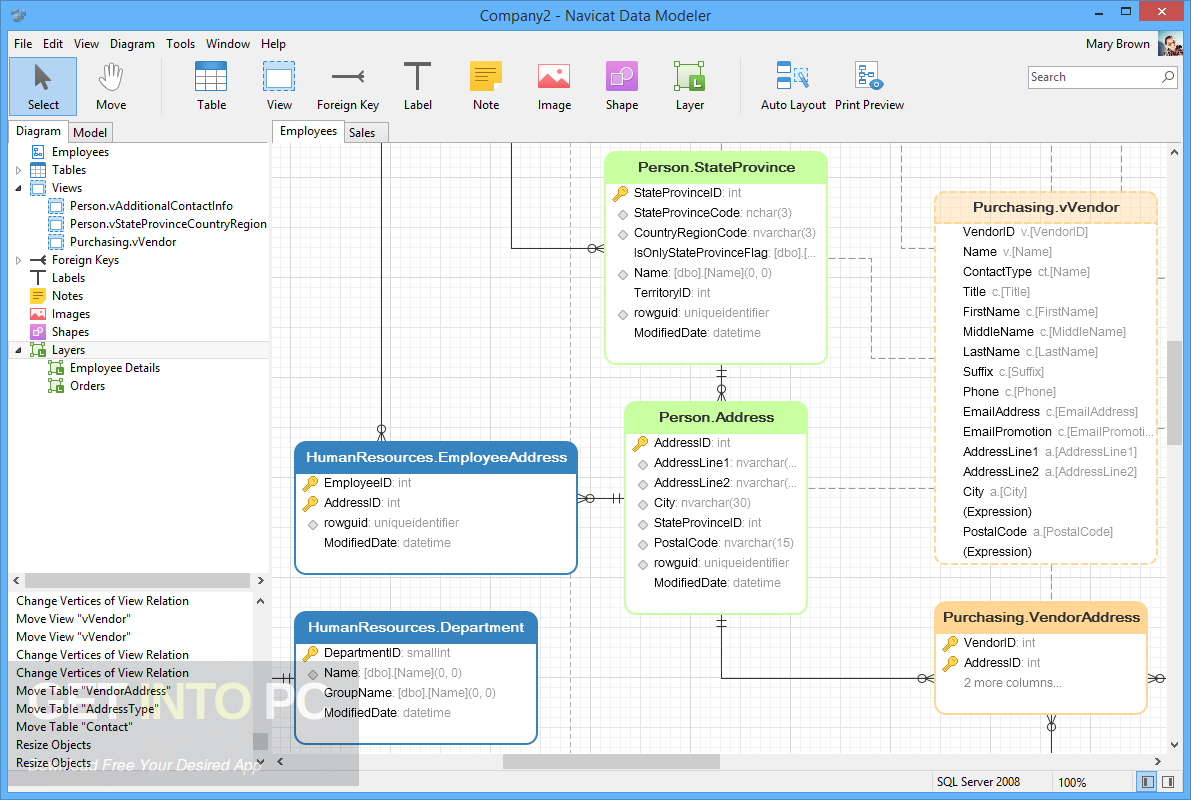The image size is (1191, 800).
Task: Open the Window menu
Action: pos(228,44)
